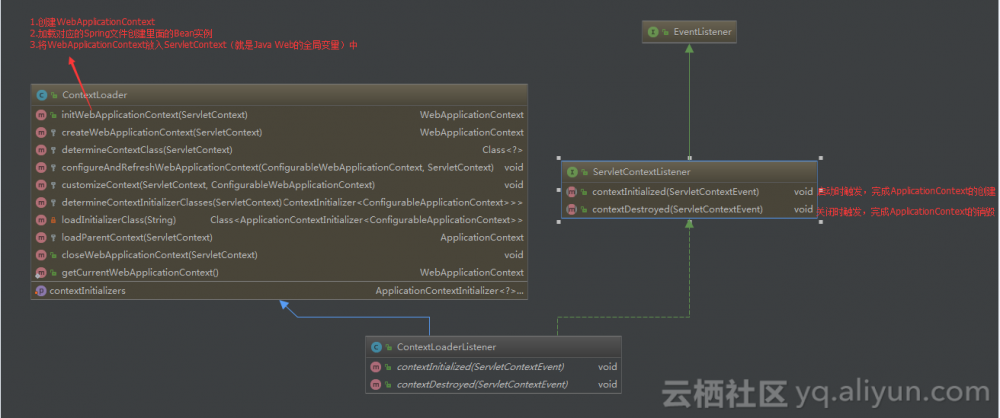This screenshot has height=418, width=1000.
Task: Select method closeWebApplicationContext(ServletContext)
Action: [x=159, y=255]
